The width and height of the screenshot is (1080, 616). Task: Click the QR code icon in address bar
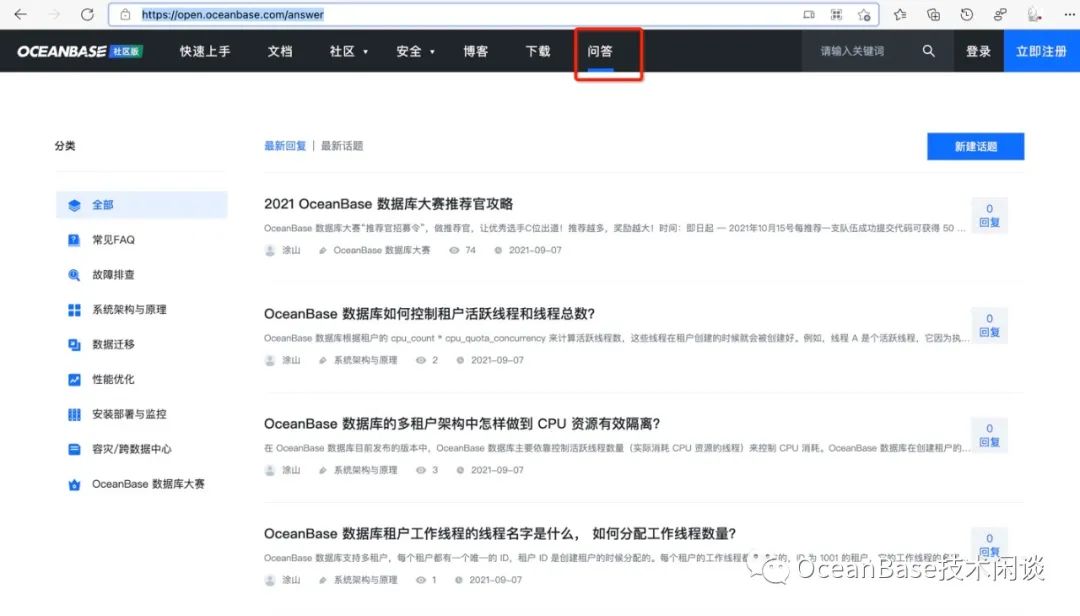836,14
